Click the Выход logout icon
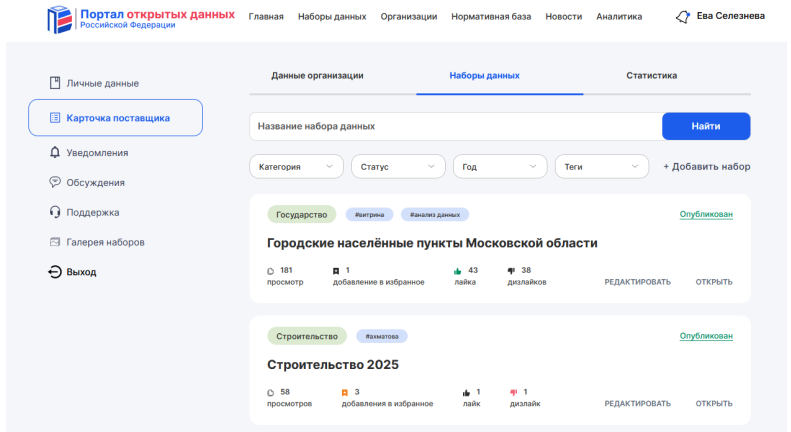The image size is (791, 432). tap(55, 272)
